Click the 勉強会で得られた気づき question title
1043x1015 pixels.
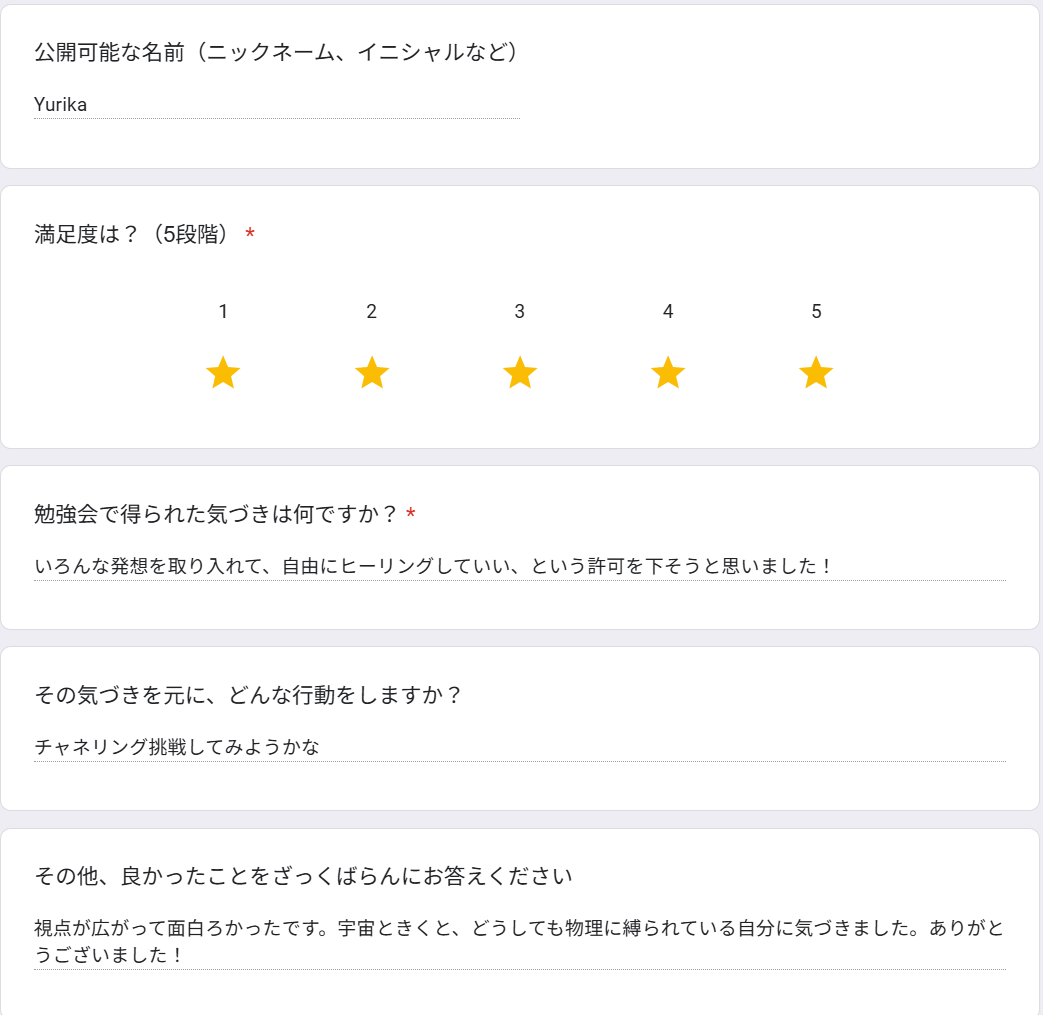click(216, 514)
